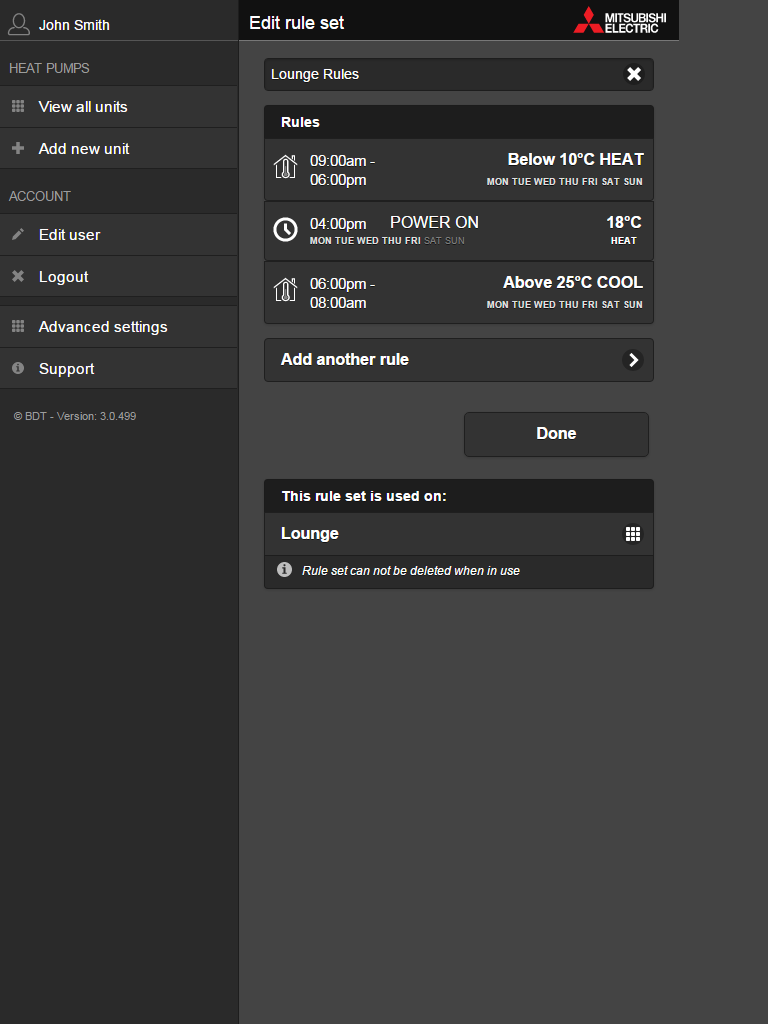768x1024 pixels.
Task: Click info icon next to deletion notice
Action: pyautogui.click(x=284, y=569)
